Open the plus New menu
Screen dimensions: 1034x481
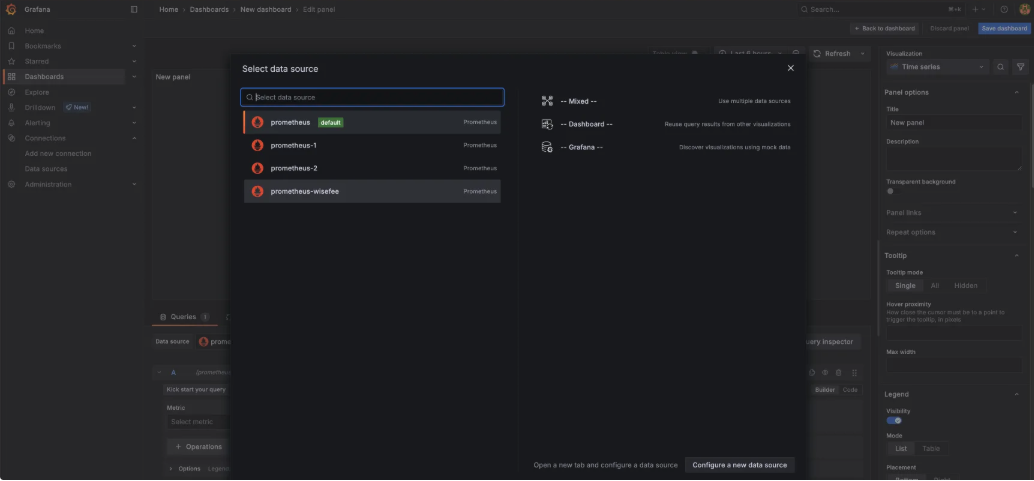(x=979, y=9)
